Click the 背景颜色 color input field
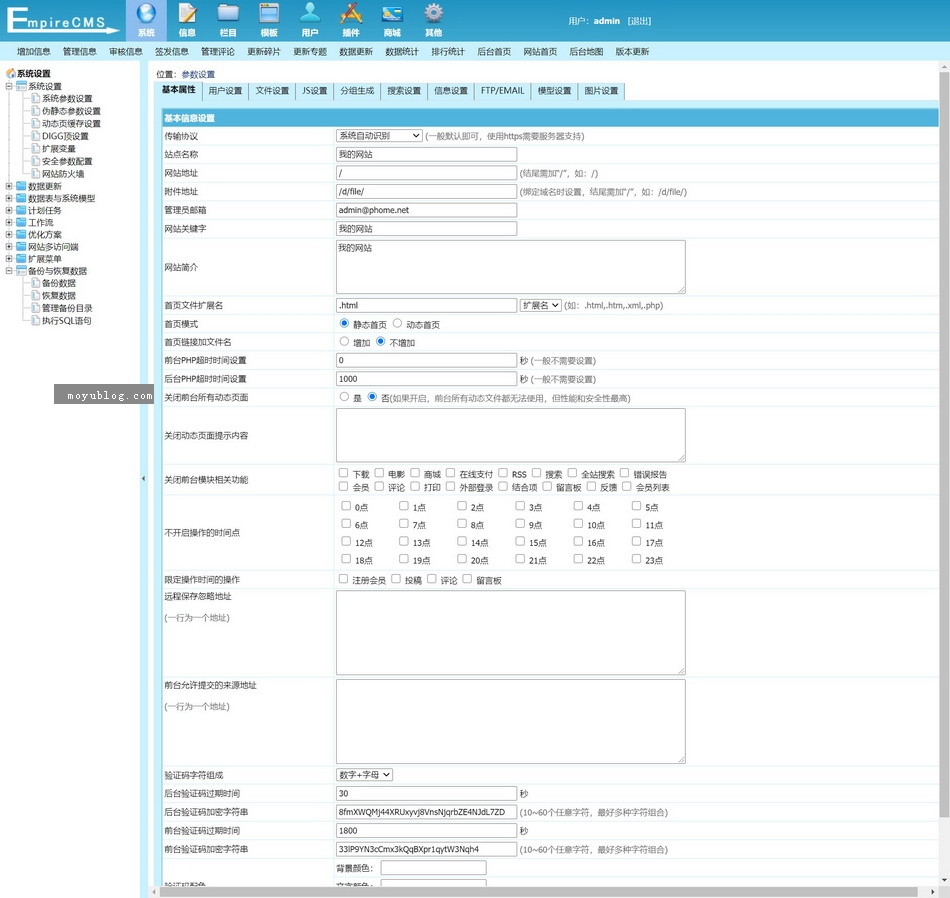 [x=433, y=868]
